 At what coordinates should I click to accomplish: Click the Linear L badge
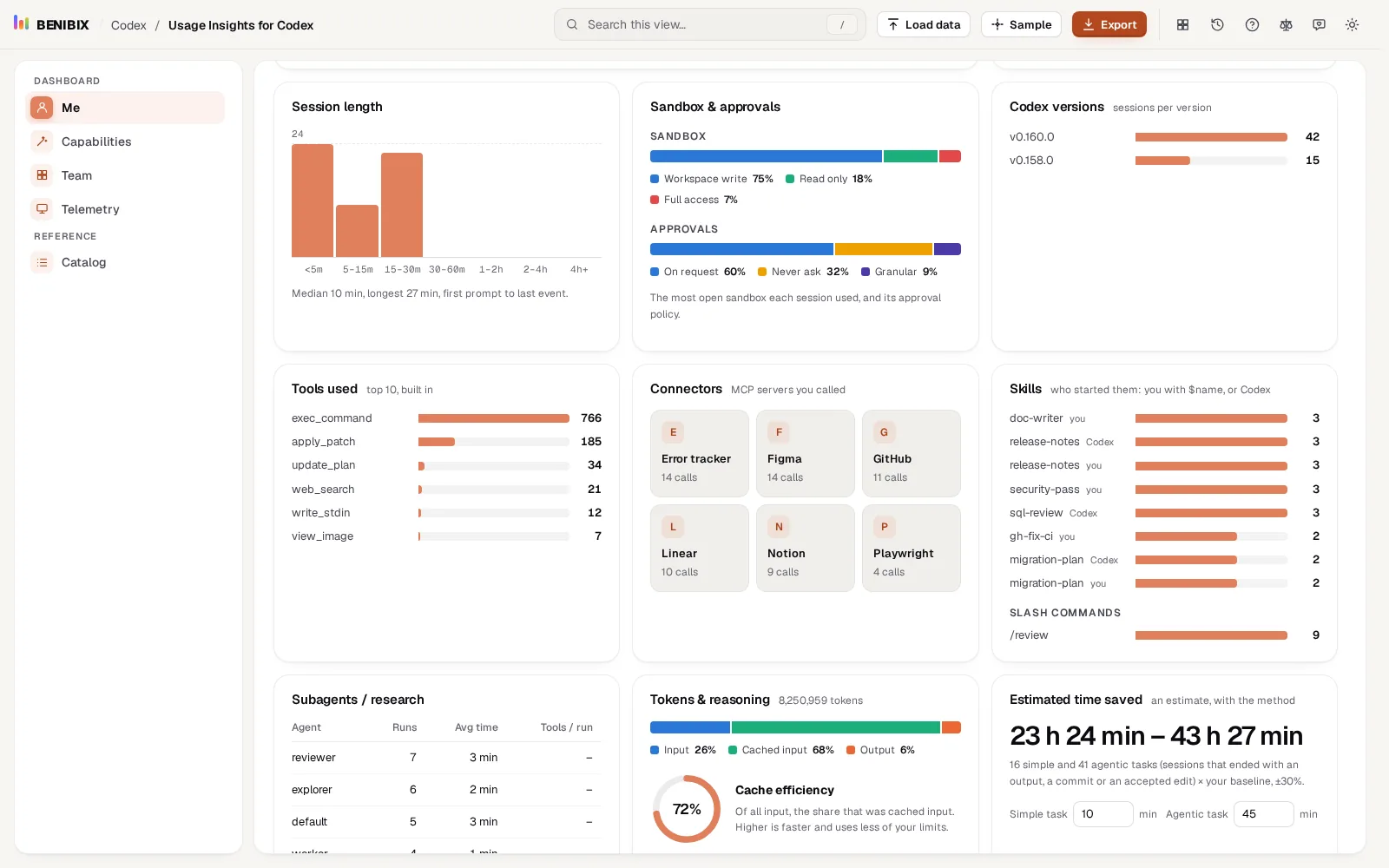(x=673, y=527)
